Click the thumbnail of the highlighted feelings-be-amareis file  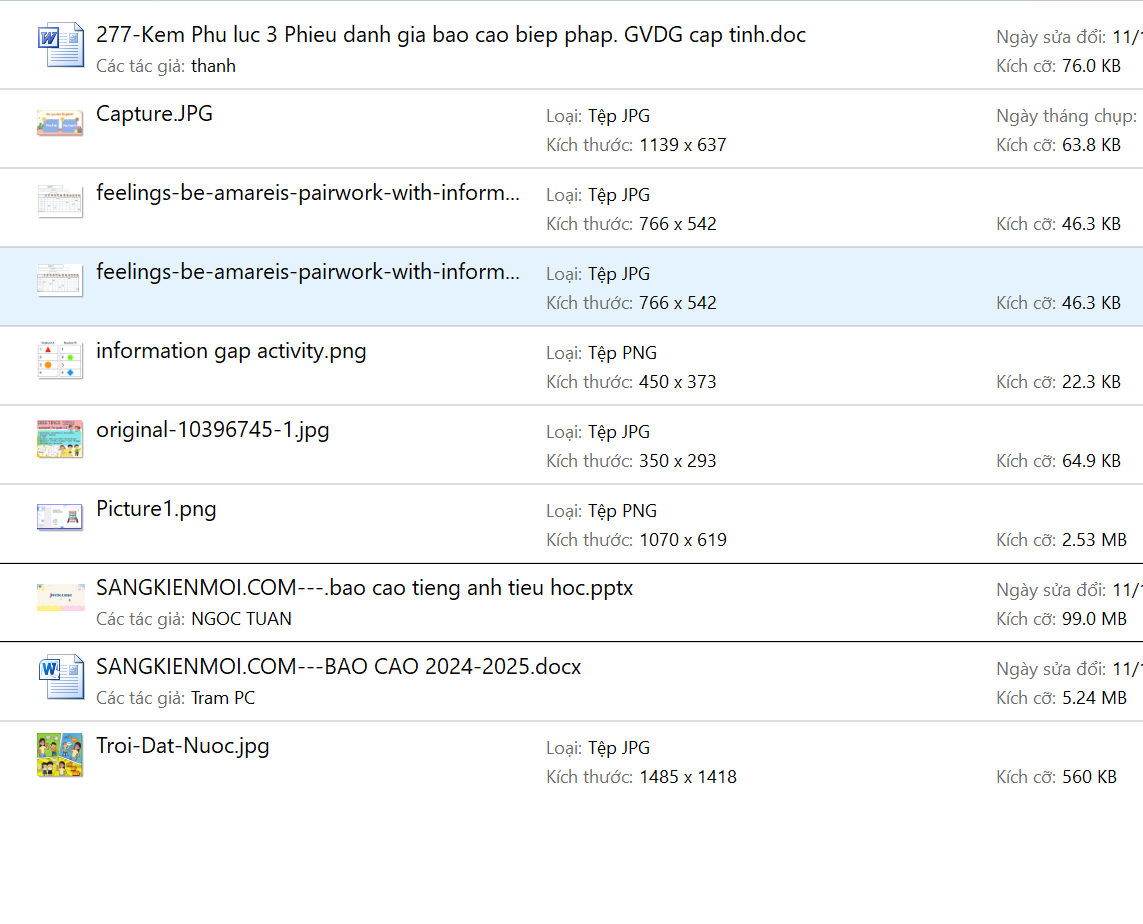(x=60, y=280)
